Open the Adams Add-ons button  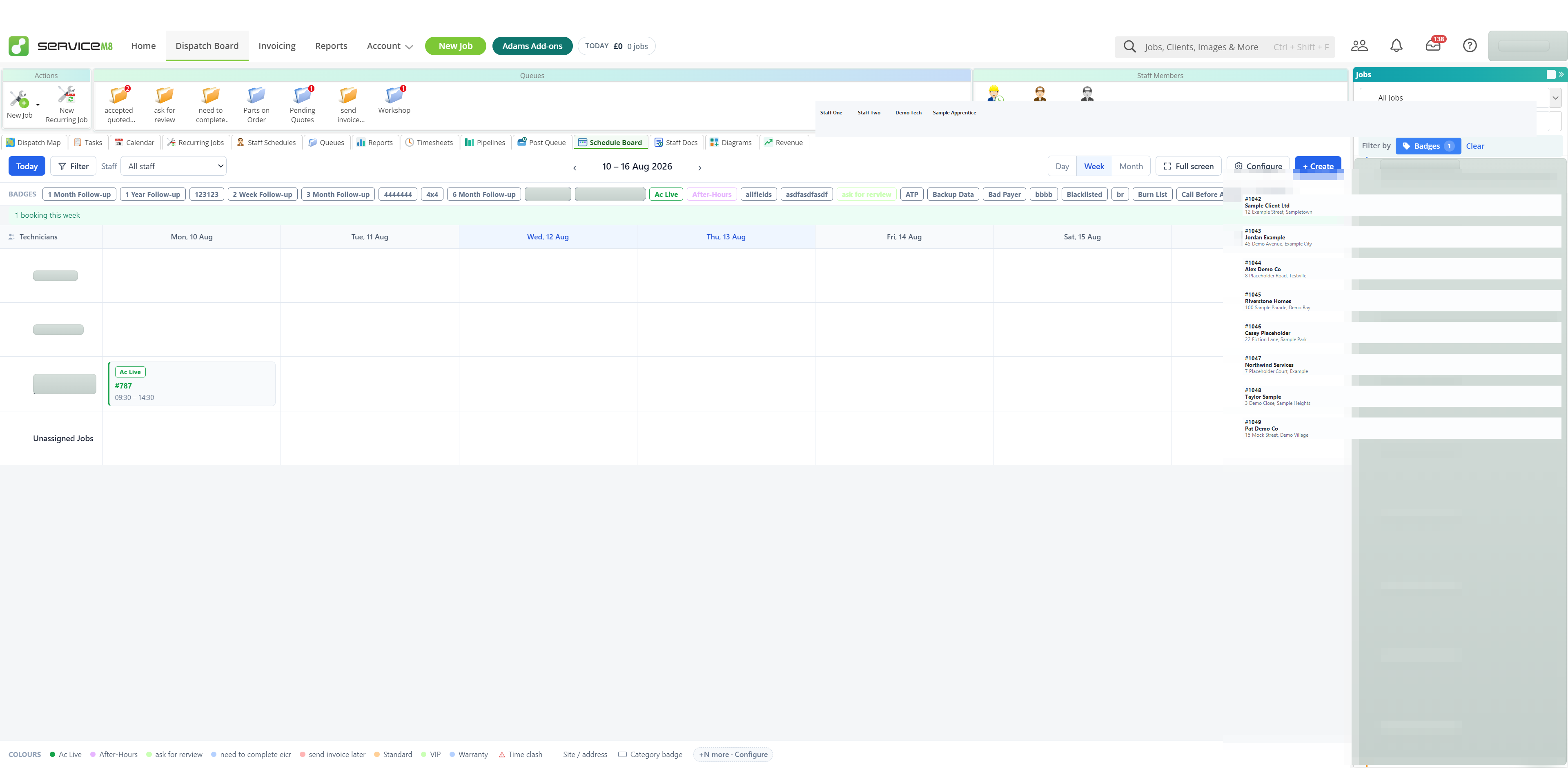(532, 46)
